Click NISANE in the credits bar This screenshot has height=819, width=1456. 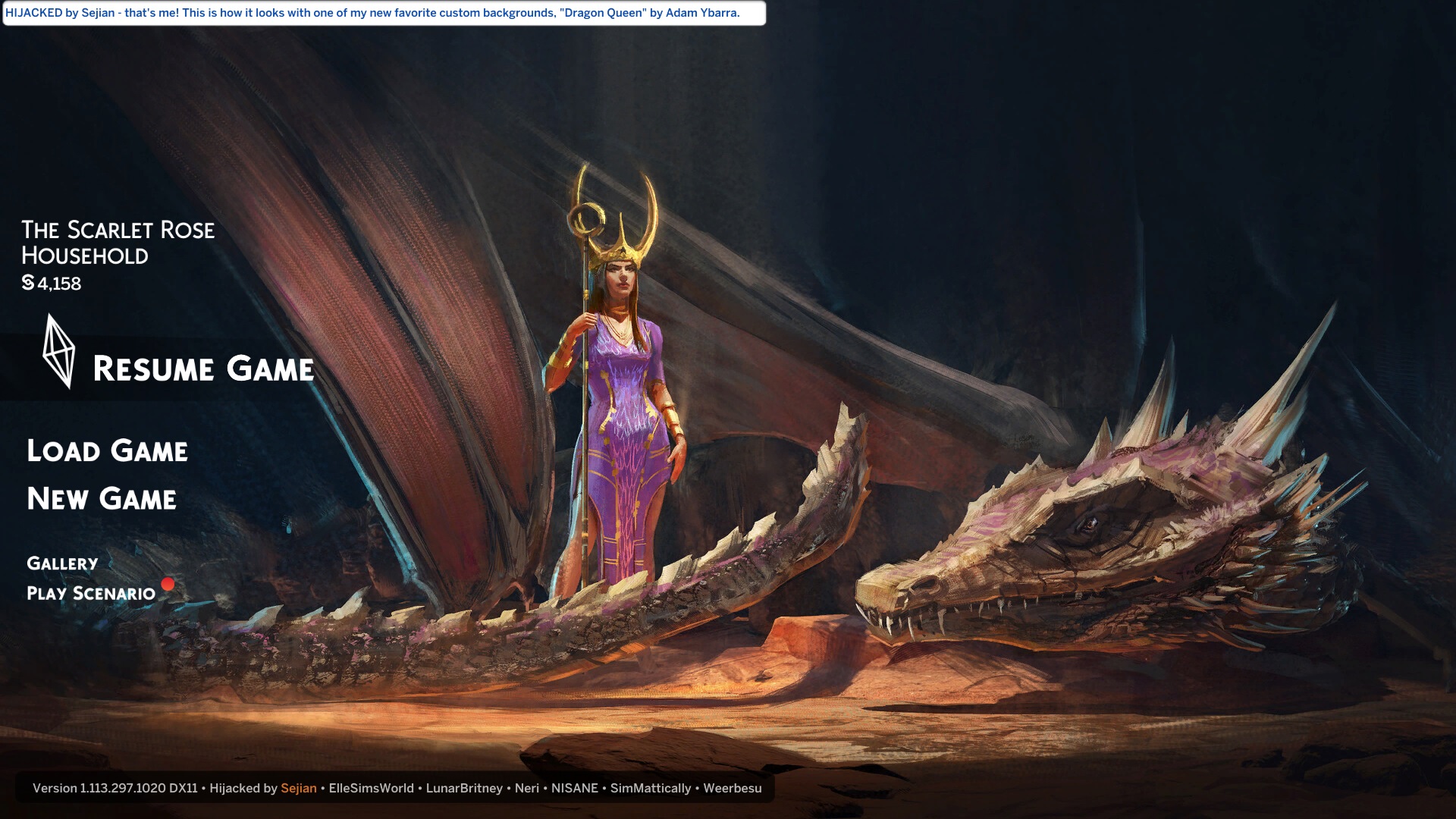point(575,788)
